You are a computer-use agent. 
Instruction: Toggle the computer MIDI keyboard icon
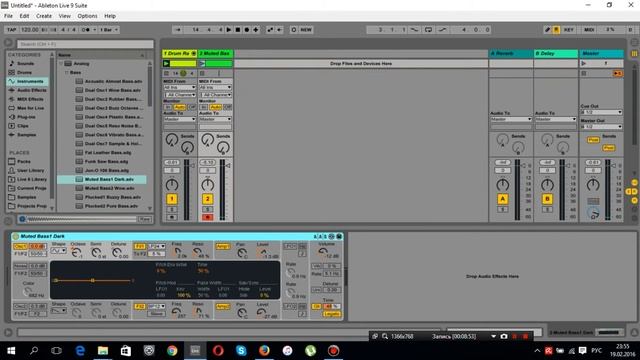(556, 30)
